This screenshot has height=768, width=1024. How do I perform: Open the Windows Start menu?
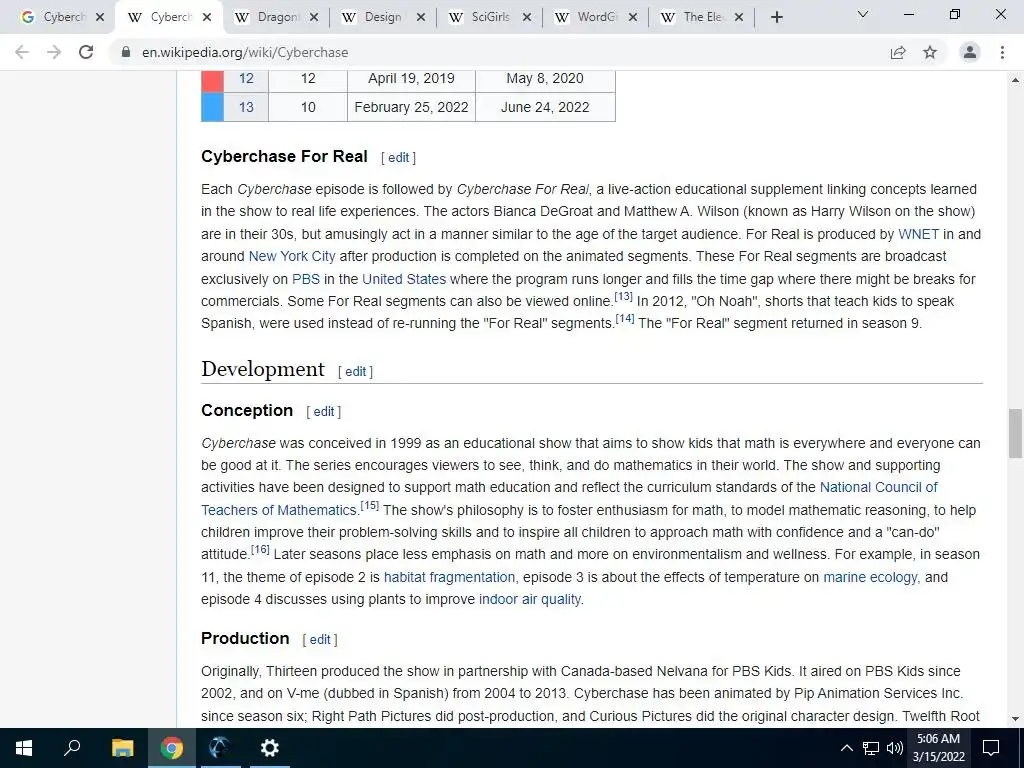point(24,748)
